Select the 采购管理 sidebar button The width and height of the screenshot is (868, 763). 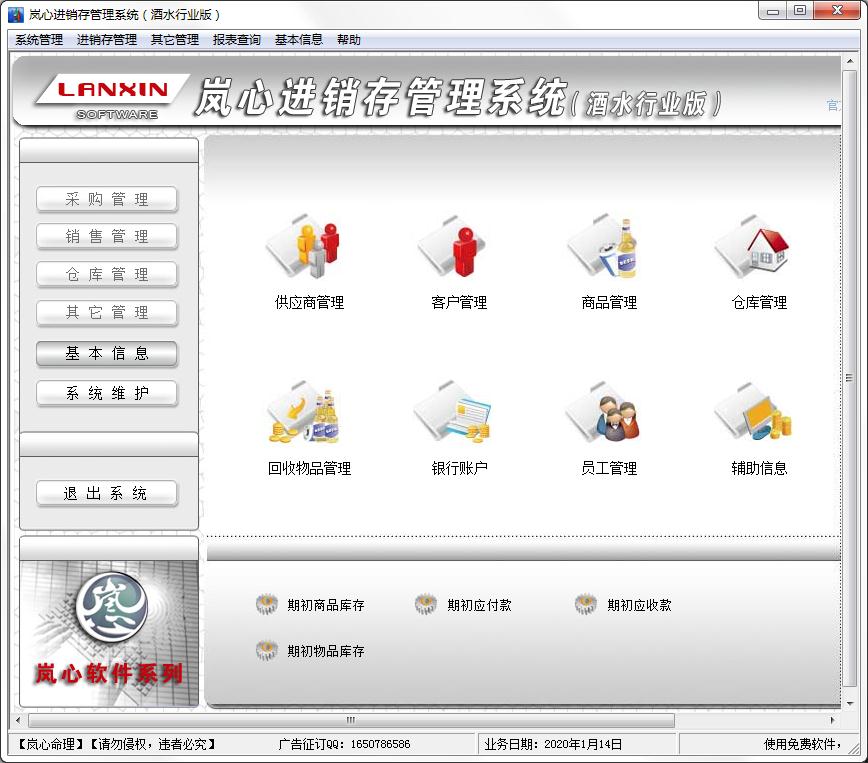(107, 199)
